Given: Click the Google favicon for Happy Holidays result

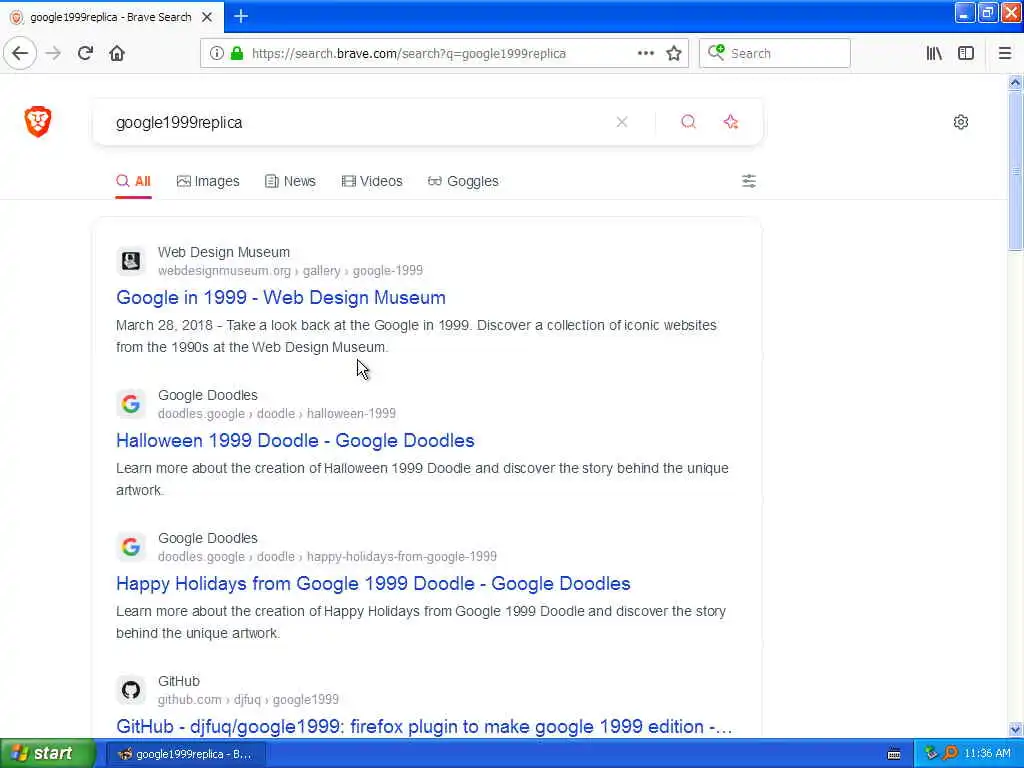Looking at the screenshot, I should [x=131, y=547].
